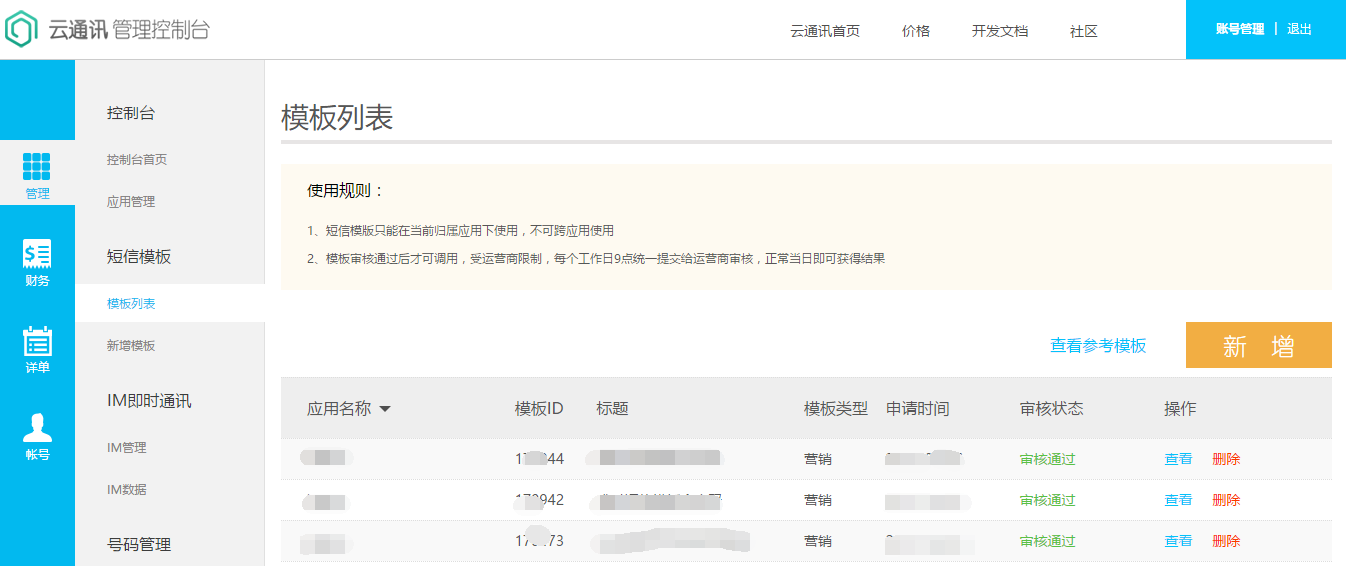Click the 申请时间 column header

(918, 408)
